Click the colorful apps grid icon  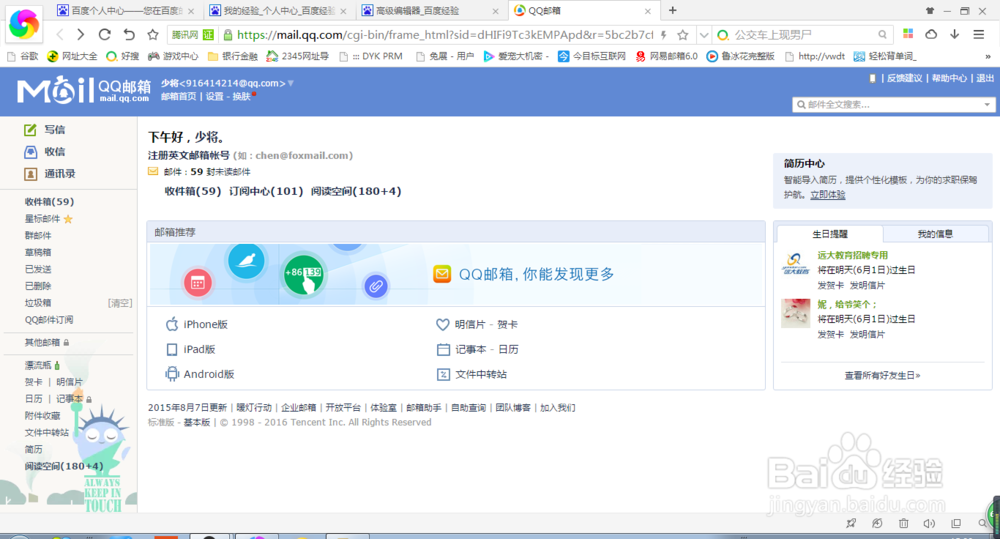click(x=908, y=34)
